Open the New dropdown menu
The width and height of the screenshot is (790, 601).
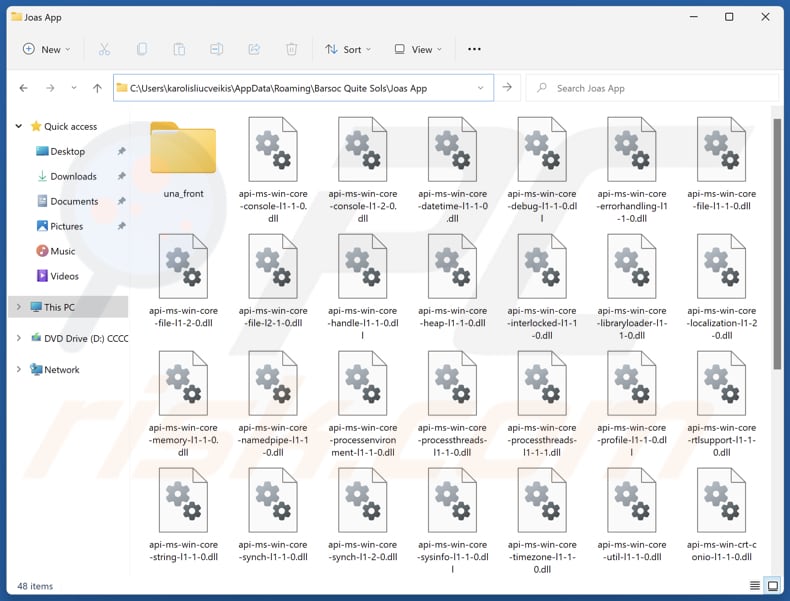[x=46, y=49]
